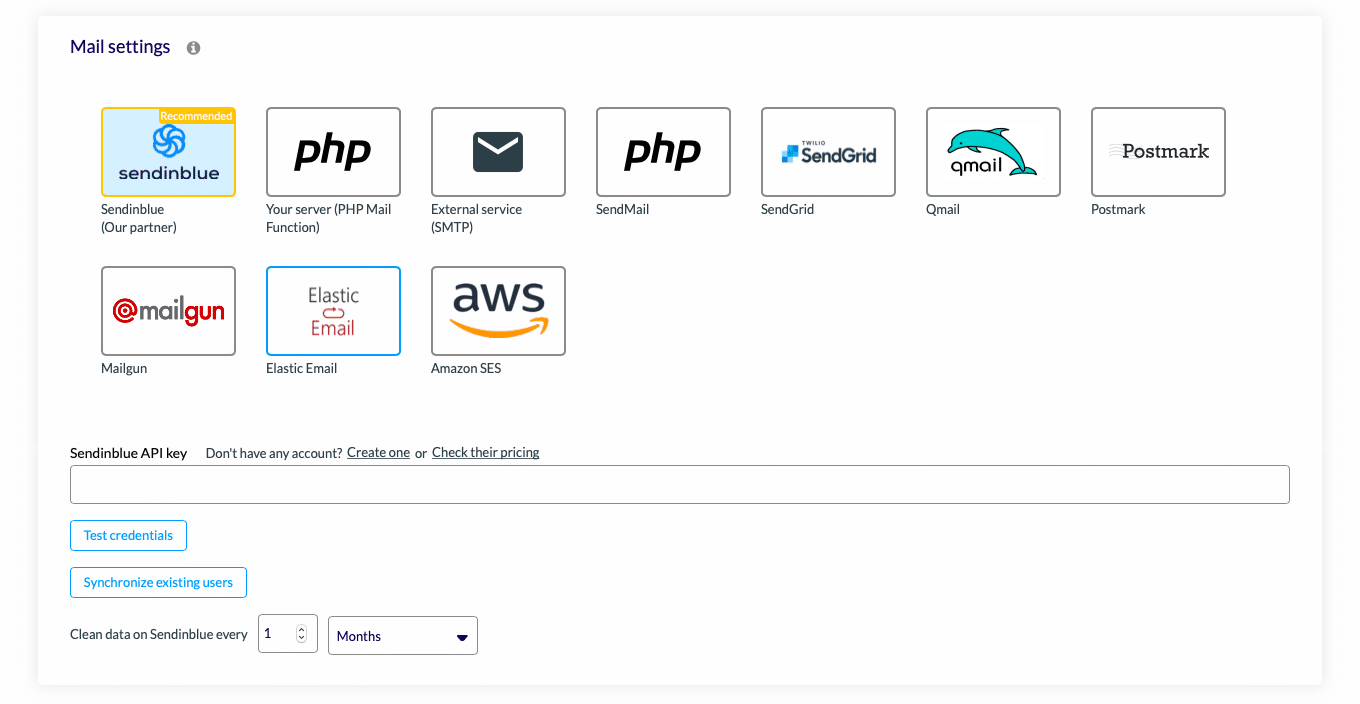
Task: Select the Elastic Email provider tile
Action: coord(333,311)
